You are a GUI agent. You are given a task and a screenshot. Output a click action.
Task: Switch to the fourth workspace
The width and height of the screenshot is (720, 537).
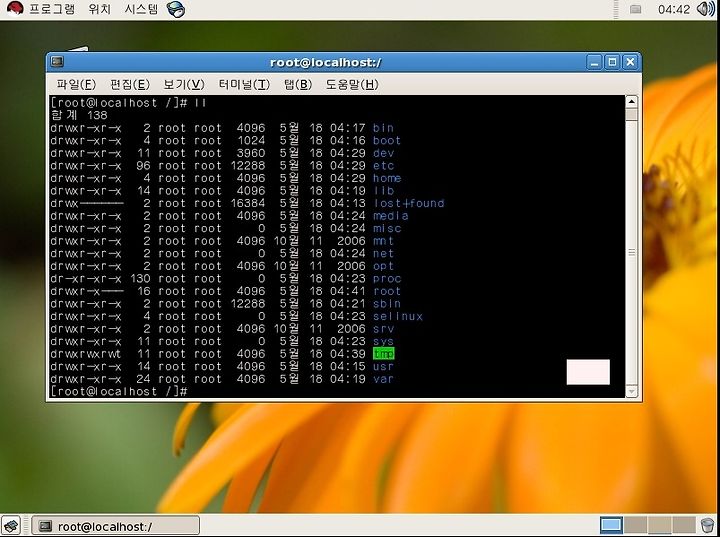coord(684,525)
